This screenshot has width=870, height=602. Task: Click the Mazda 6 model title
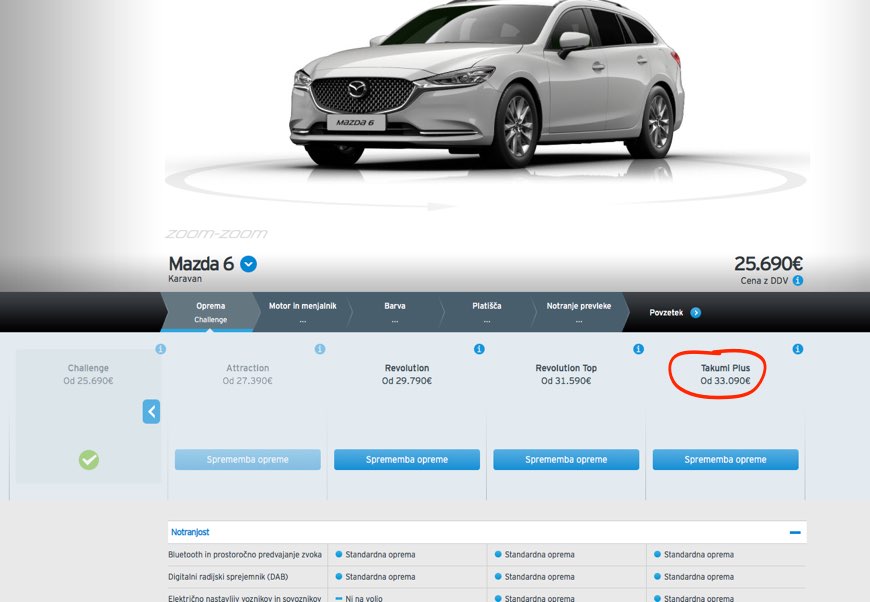tap(201, 264)
